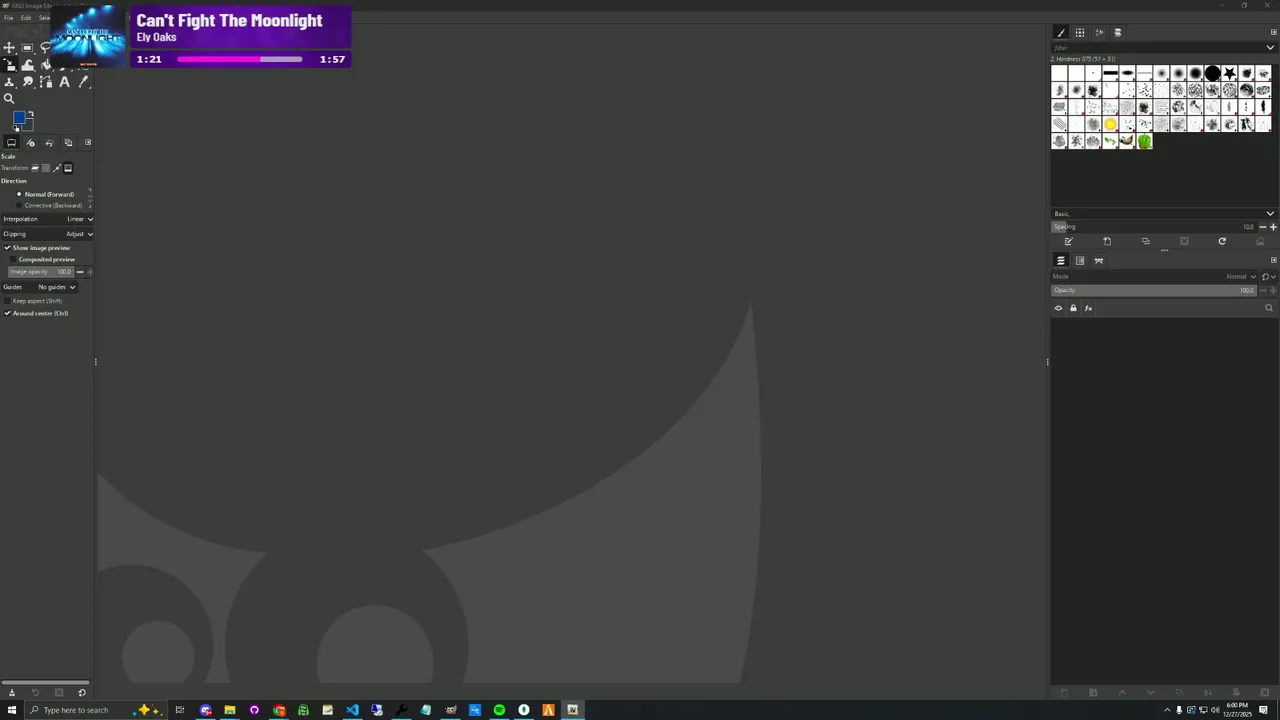Viewport: 1280px width, 720px height.
Task: Set Transform target to image
Action: coord(68,168)
